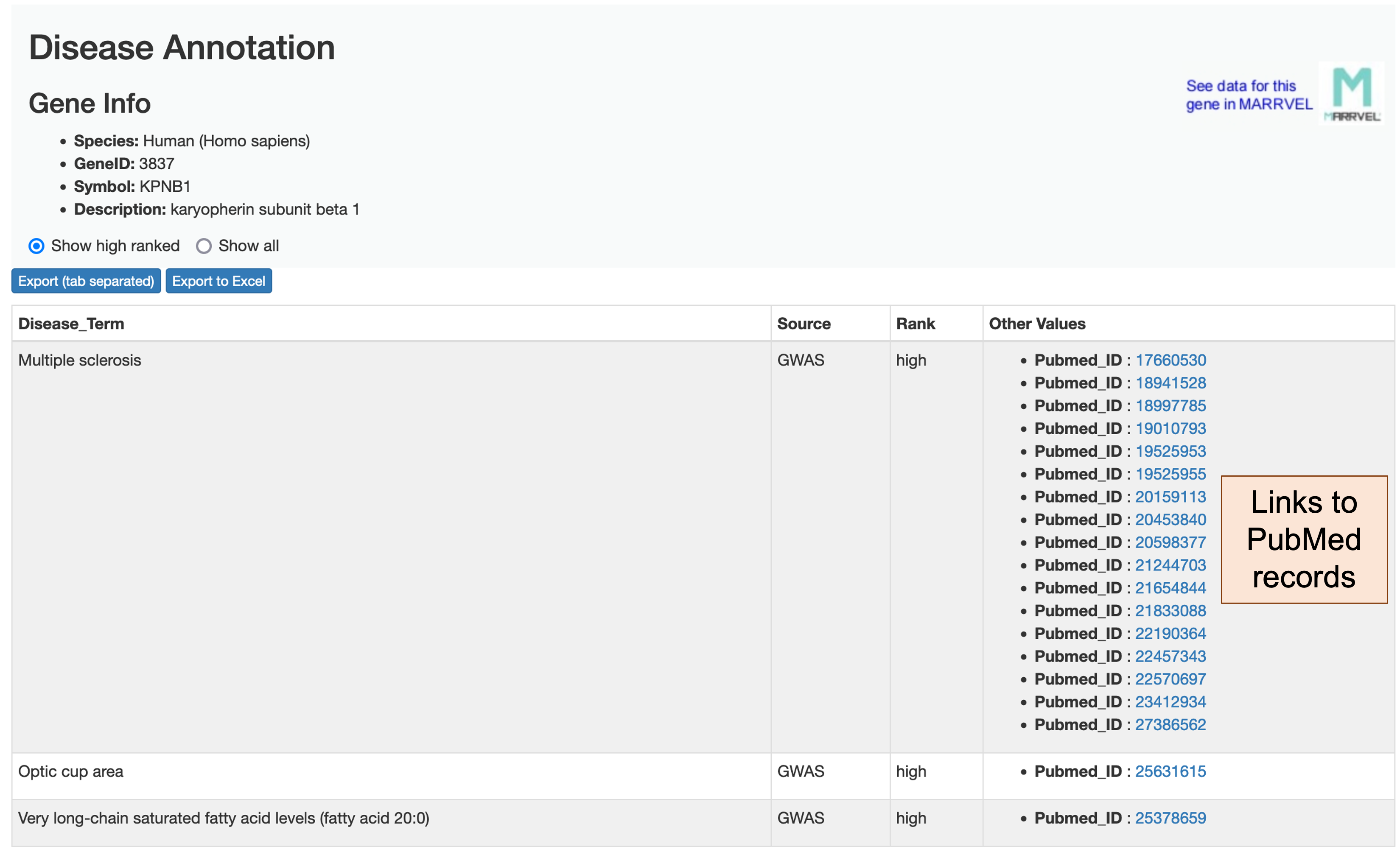Open PubMed record 20453840
The height and width of the screenshot is (855, 1400).
(x=1170, y=519)
